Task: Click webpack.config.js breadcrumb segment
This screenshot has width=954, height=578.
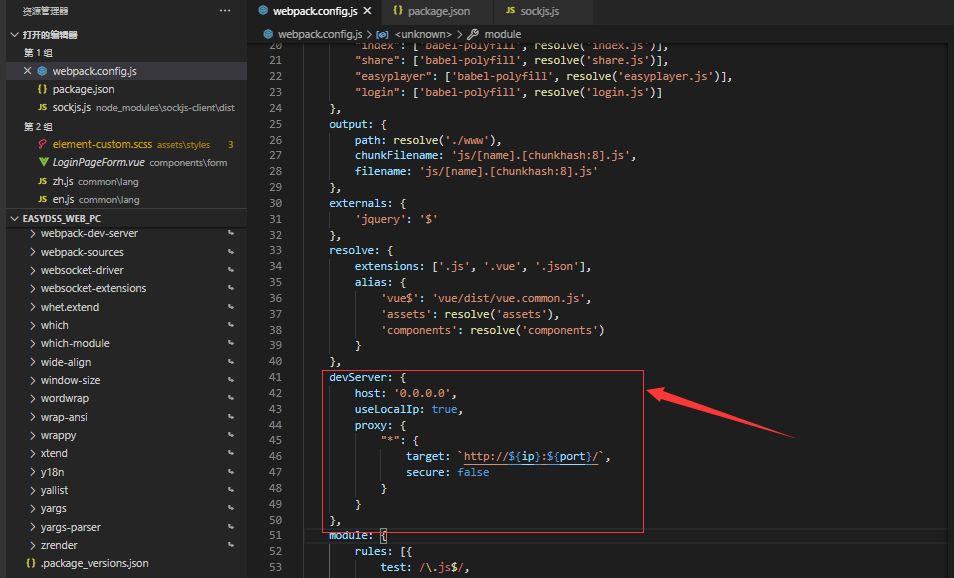Action: (x=319, y=34)
